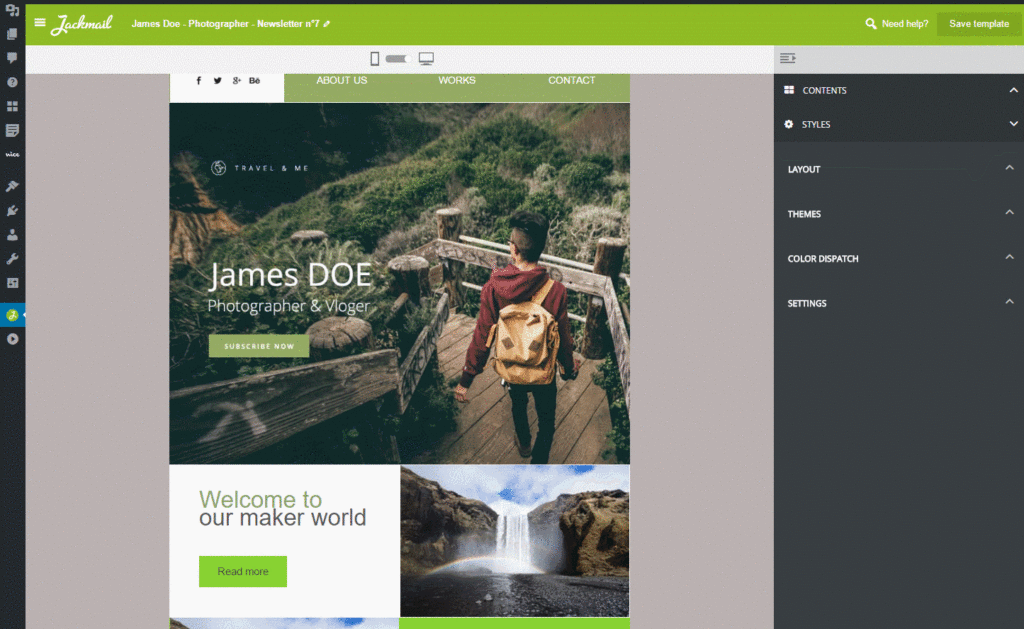
Task: Click ABOUT US in newsletter nav
Action: click(x=342, y=80)
